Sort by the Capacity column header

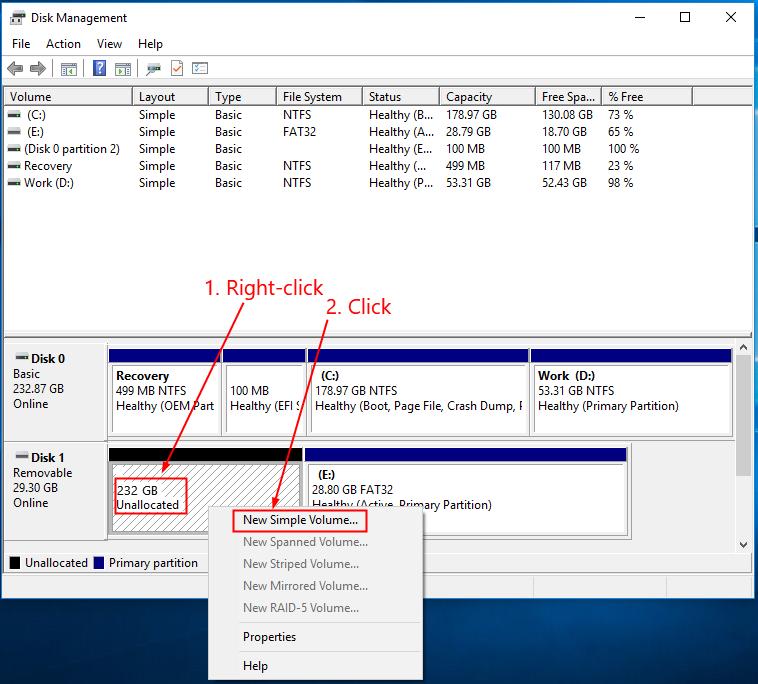click(487, 97)
